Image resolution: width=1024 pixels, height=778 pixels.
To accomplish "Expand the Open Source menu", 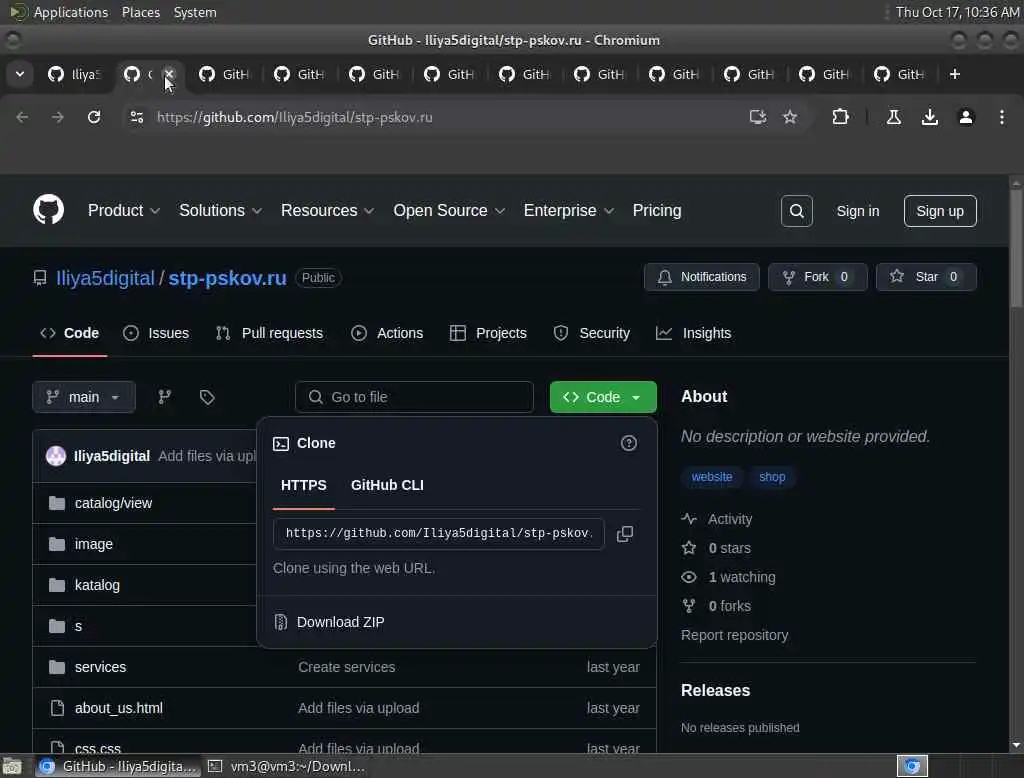I will tap(449, 210).
